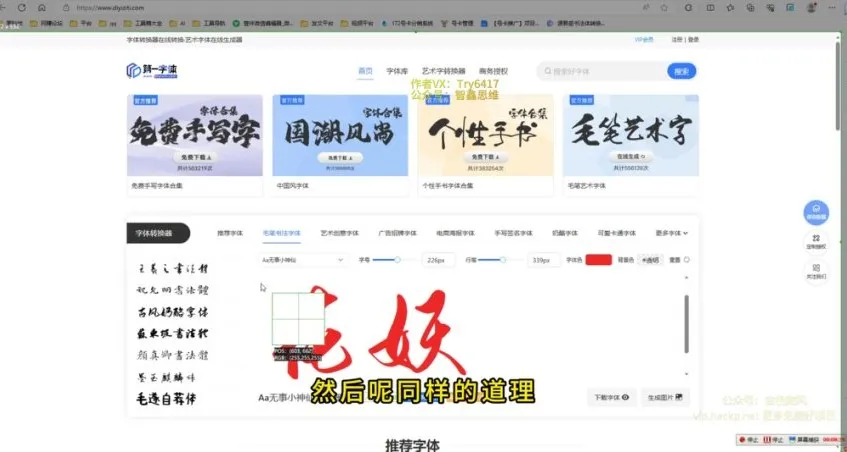The image size is (847, 452).
Task: Click the blue floating sidebar button
Action: pos(816,213)
